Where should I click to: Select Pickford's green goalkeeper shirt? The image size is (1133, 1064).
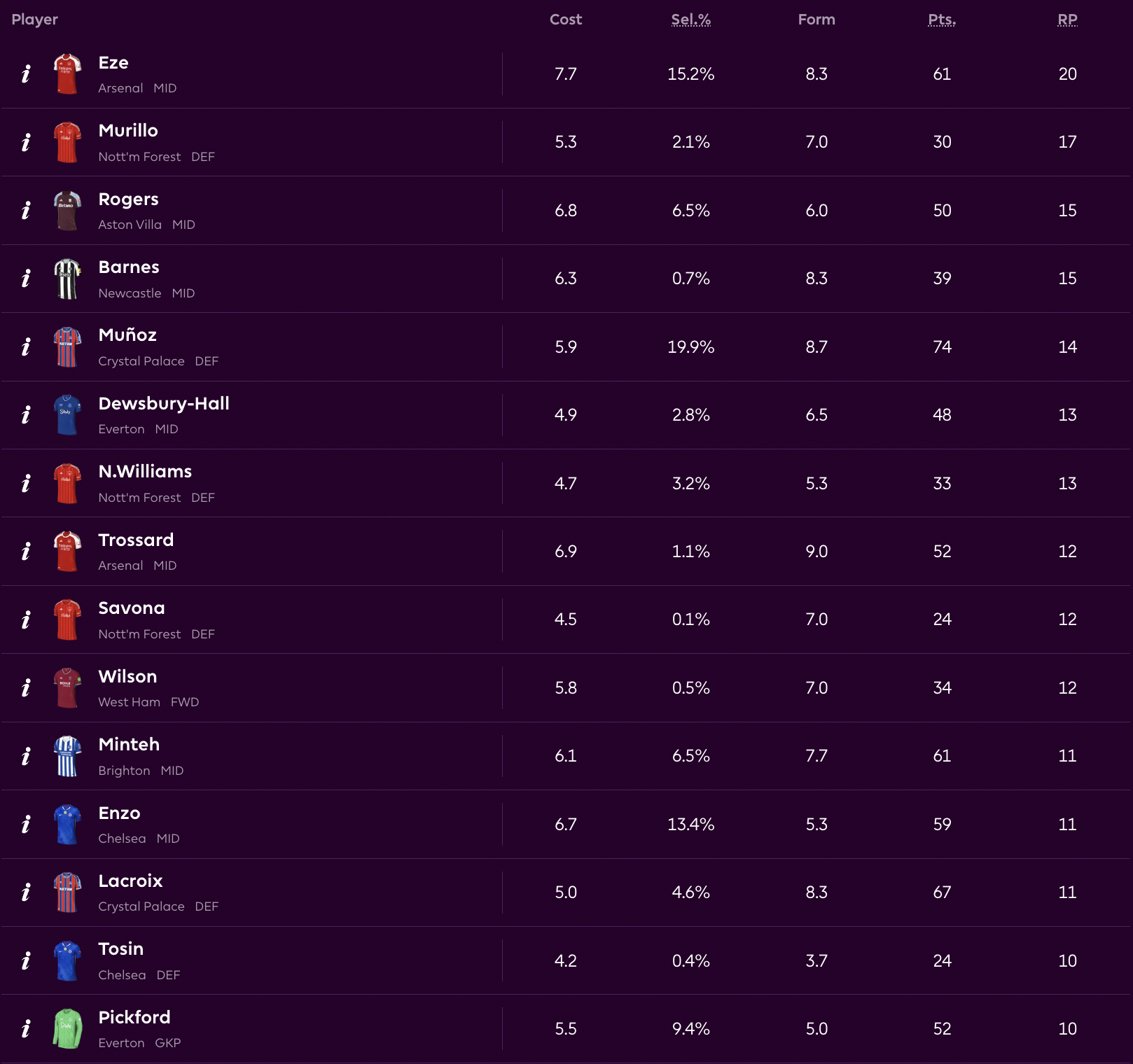click(67, 1029)
